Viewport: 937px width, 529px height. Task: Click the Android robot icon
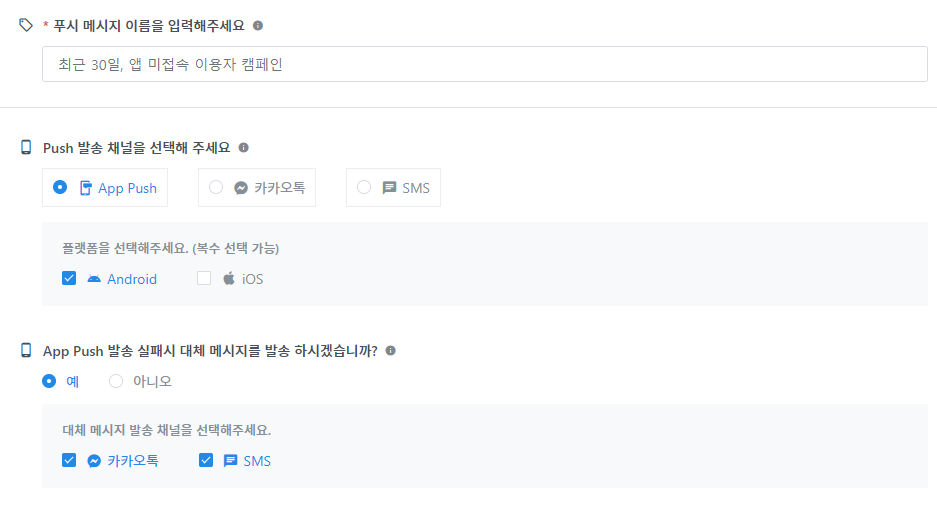pyautogui.click(x=94, y=279)
